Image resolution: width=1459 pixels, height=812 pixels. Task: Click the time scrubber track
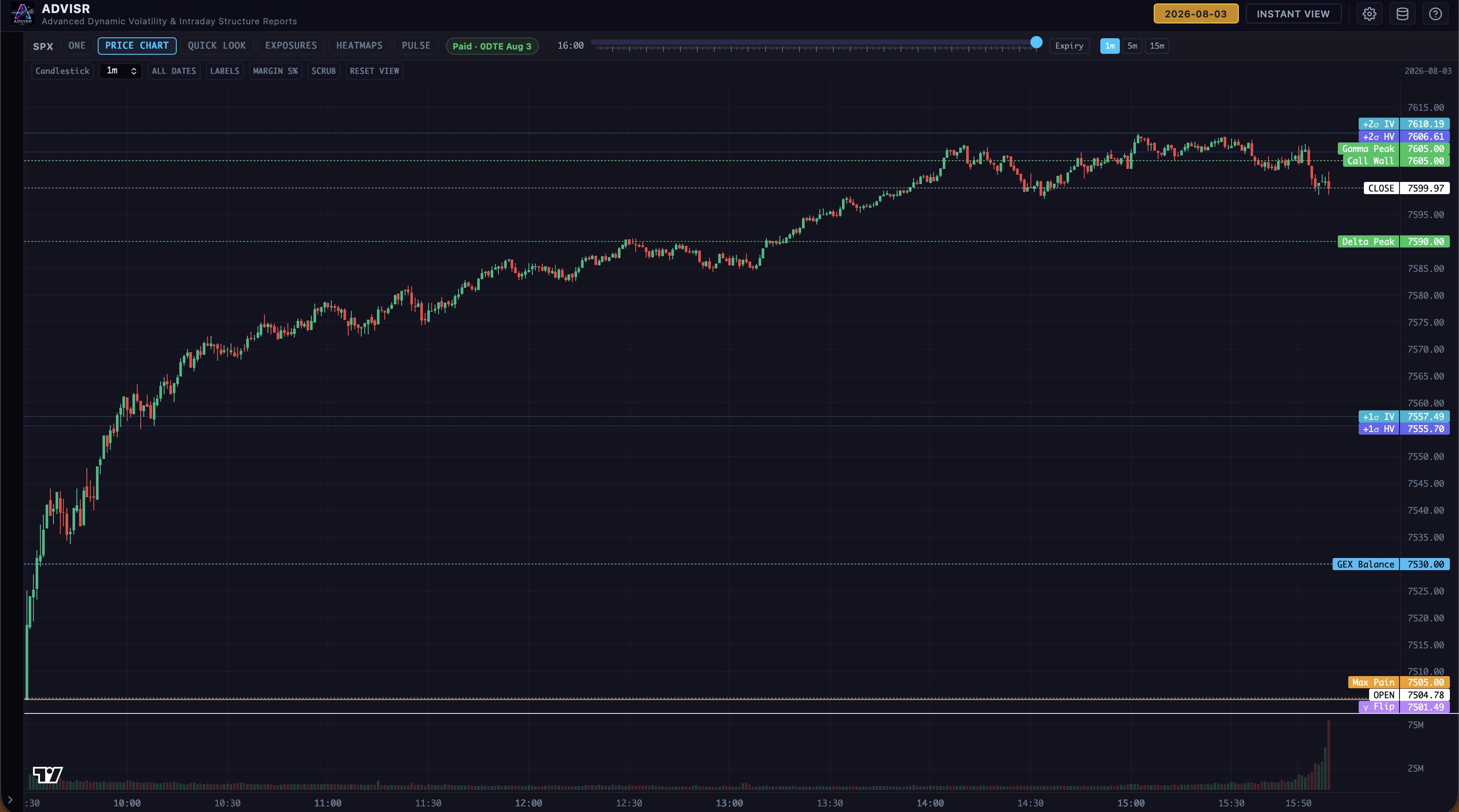[813, 43]
